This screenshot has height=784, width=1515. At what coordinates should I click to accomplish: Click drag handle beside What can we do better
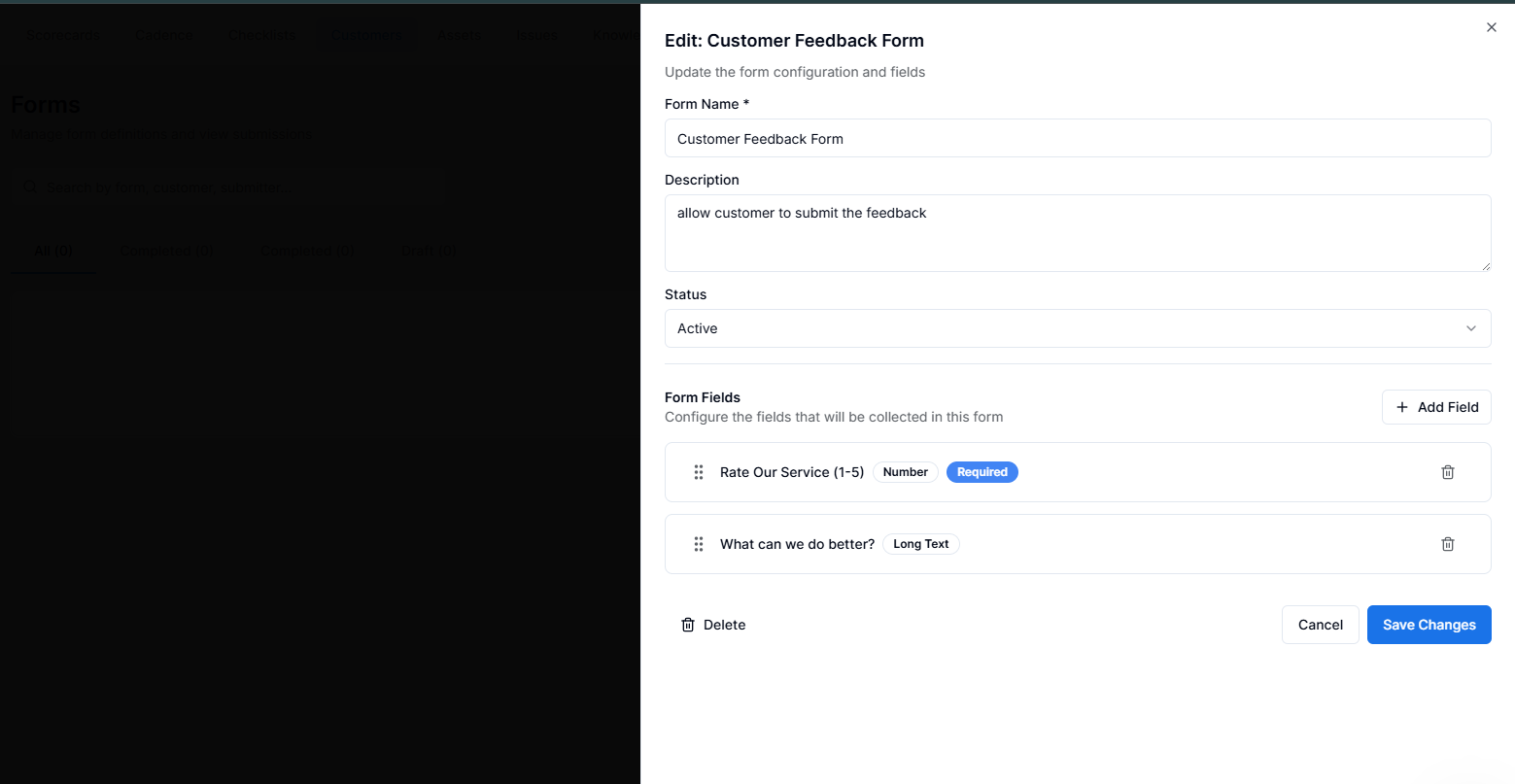pyautogui.click(x=698, y=544)
